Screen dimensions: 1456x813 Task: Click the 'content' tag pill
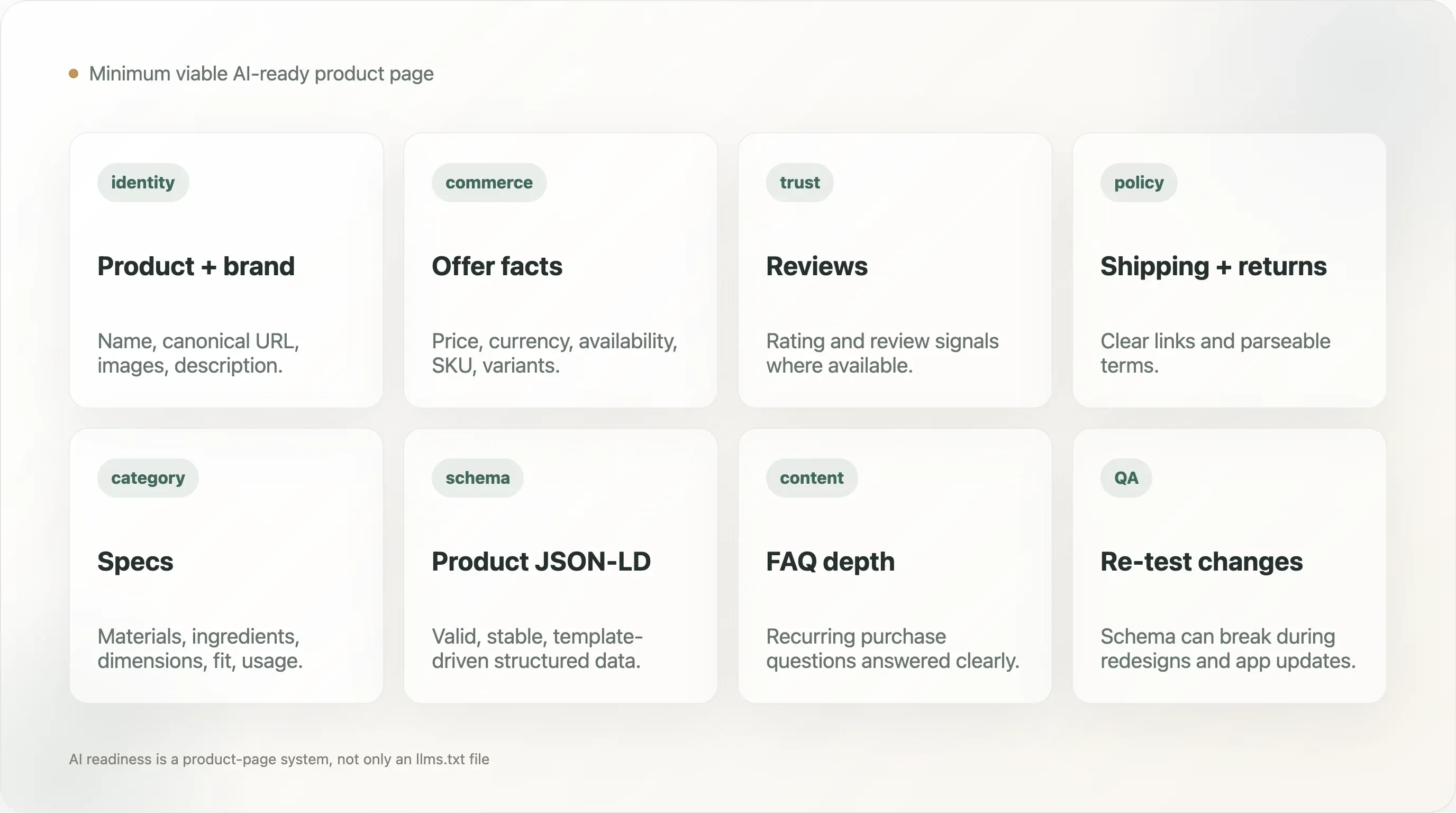coord(812,478)
